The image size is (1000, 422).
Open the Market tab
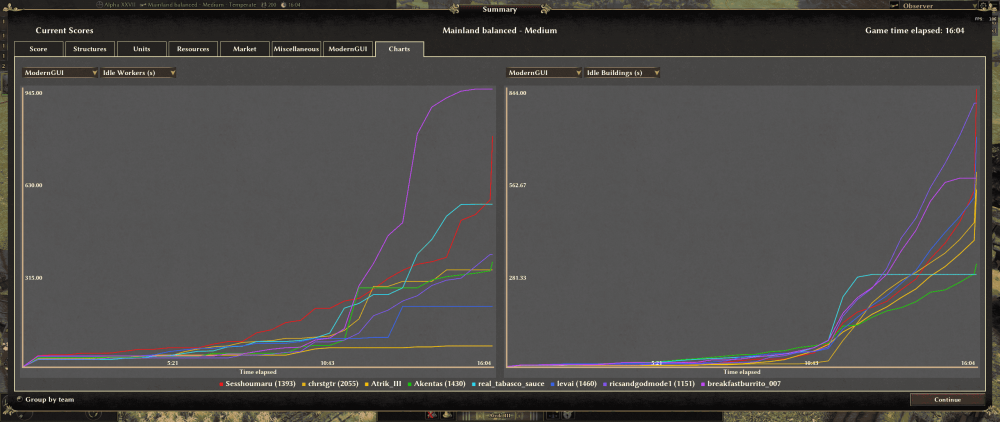pos(245,49)
